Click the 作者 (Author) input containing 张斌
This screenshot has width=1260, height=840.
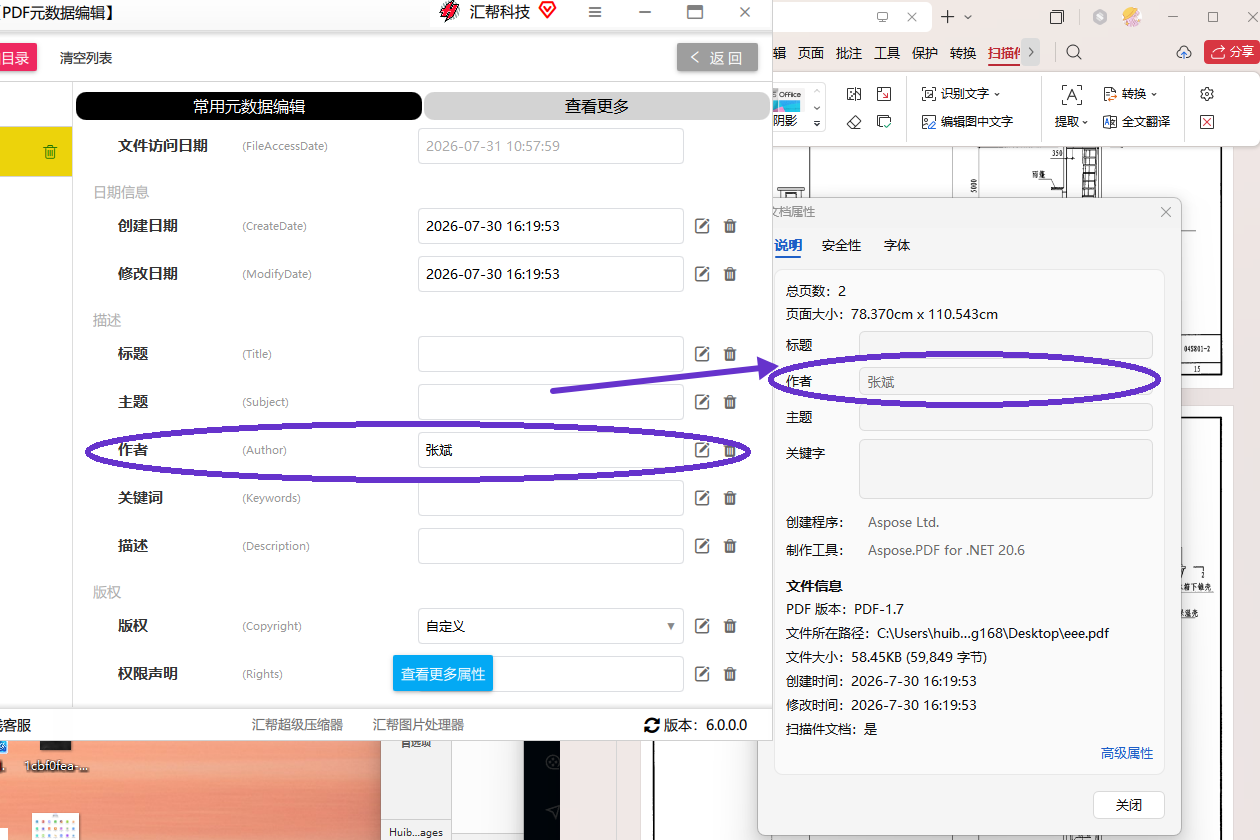pyautogui.click(x=551, y=450)
